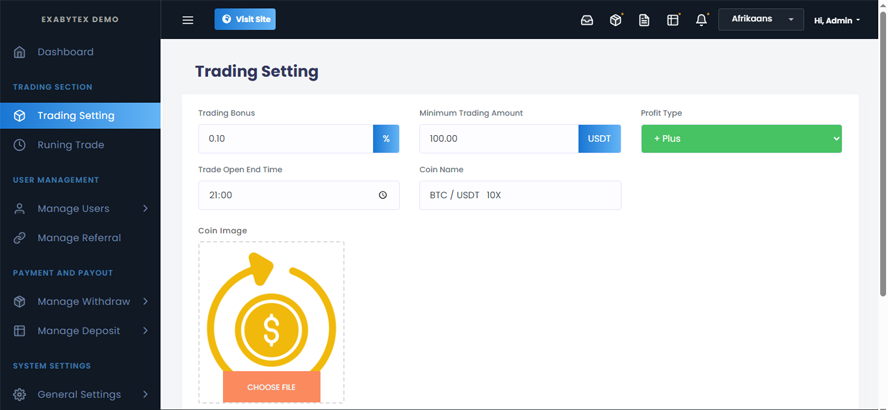Focus the Trading Bonus input field
This screenshot has height=410, width=888.
click(285, 139)
